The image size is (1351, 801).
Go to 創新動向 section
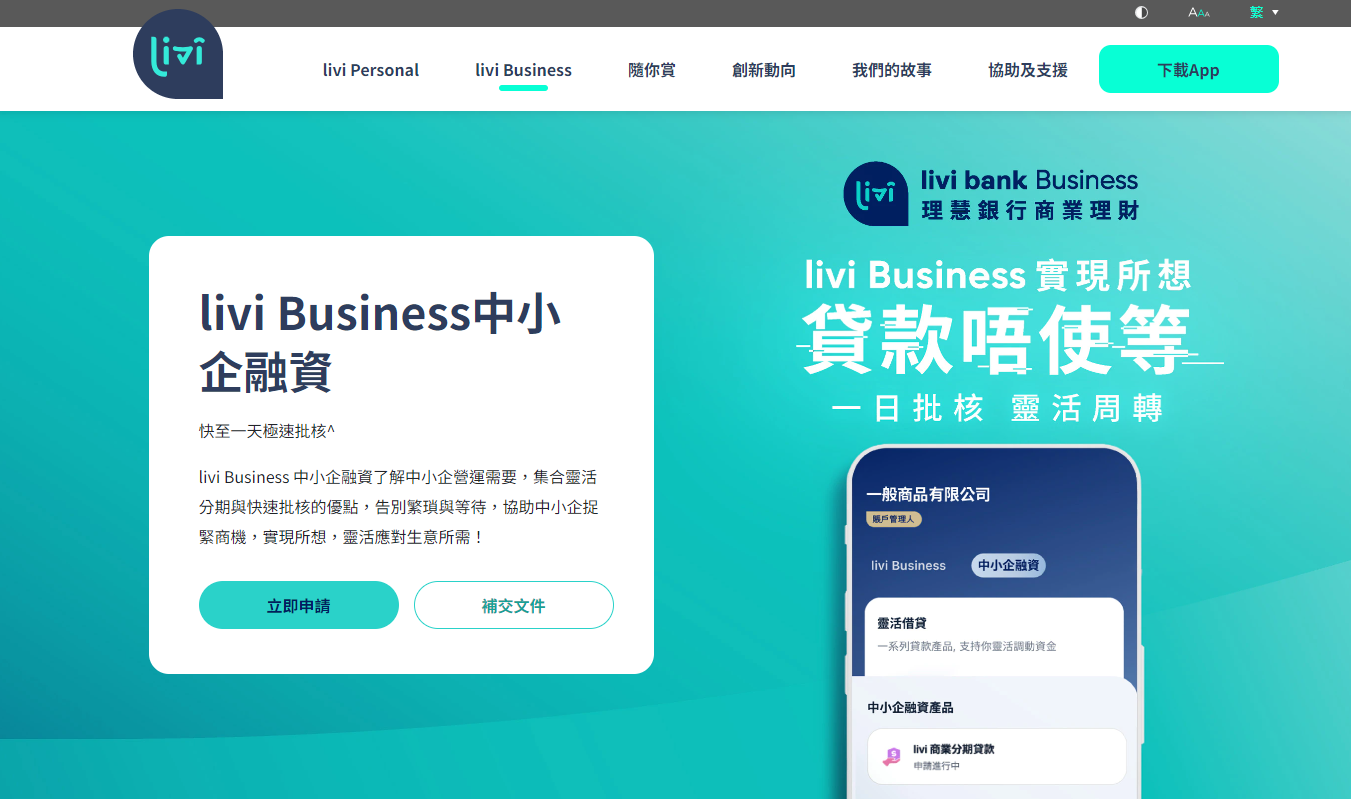tap(764, 70)
